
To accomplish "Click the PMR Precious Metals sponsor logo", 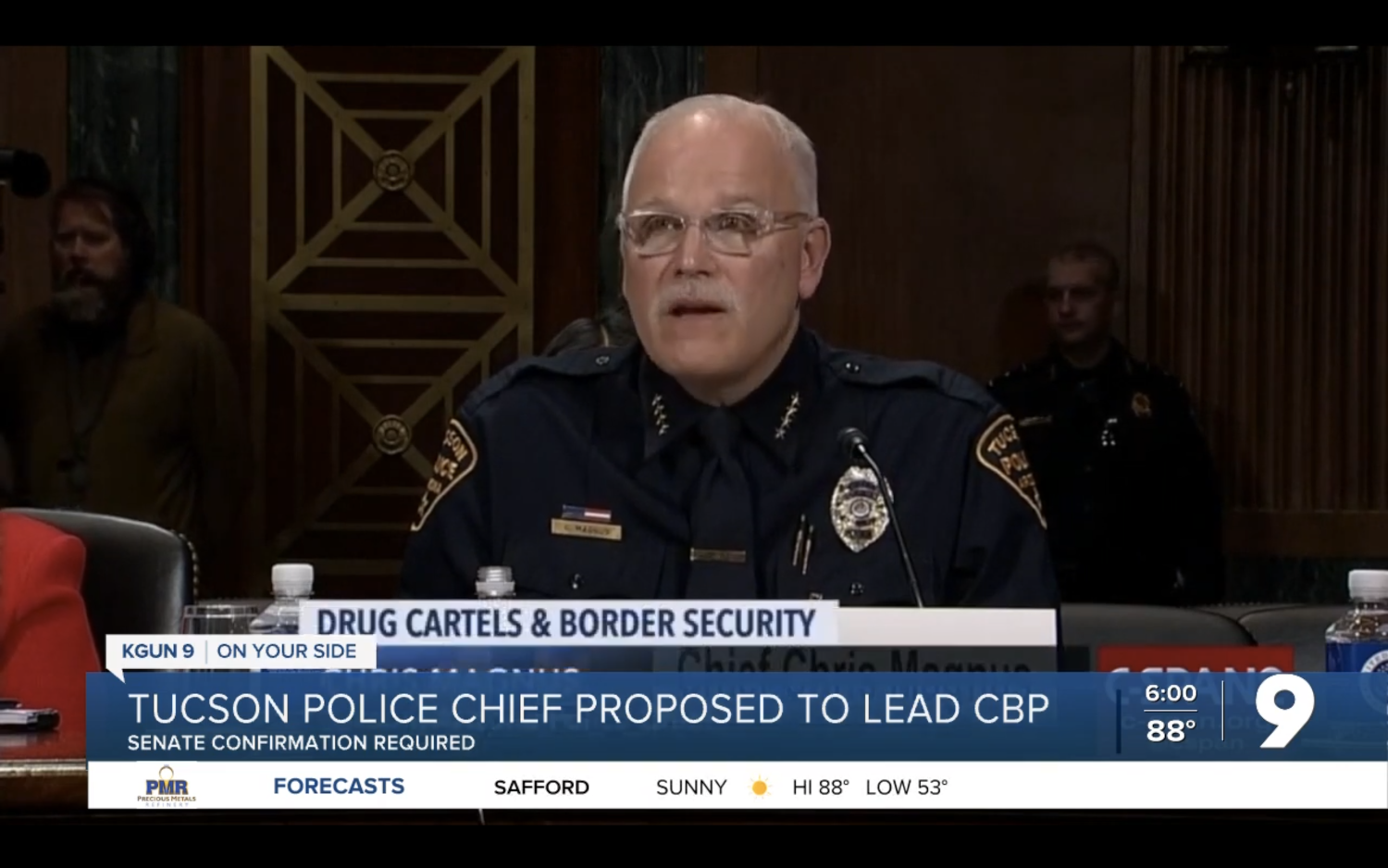I will tap(167, 786).
